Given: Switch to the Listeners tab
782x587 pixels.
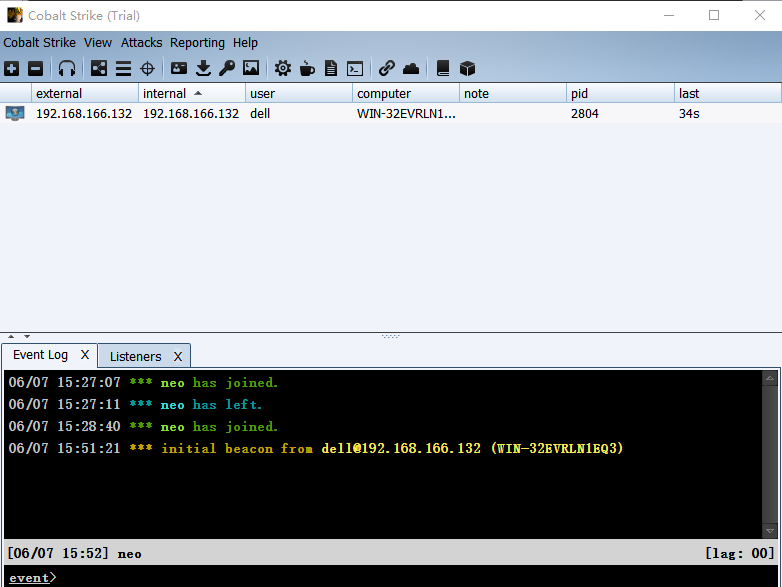Looking at the screenshot, I should tap(135, 356).
